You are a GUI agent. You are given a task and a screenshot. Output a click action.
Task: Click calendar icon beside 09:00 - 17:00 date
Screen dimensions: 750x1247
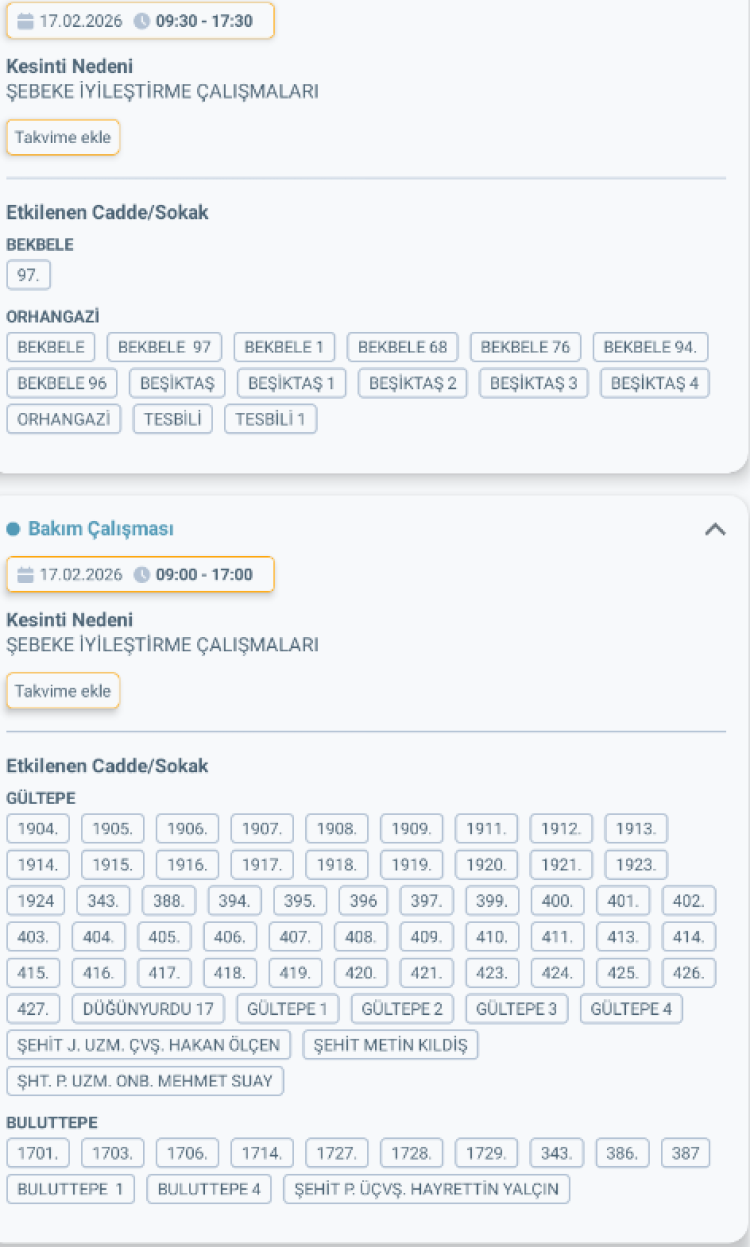[x=26, y=575]
